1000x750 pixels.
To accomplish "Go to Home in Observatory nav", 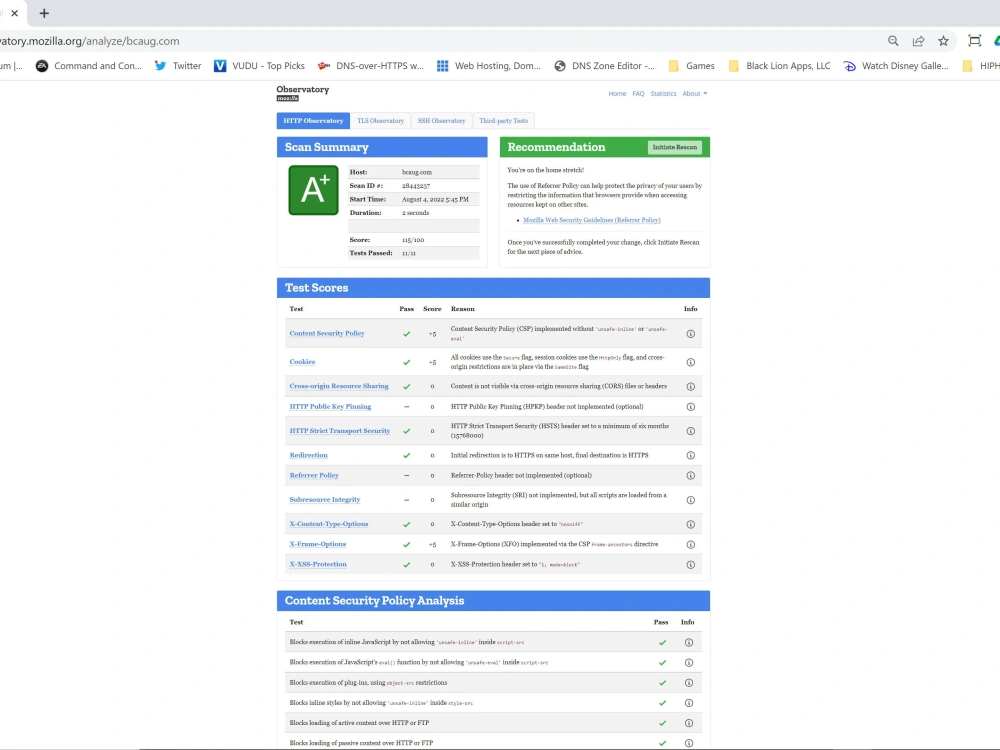I will click(617, 94).
